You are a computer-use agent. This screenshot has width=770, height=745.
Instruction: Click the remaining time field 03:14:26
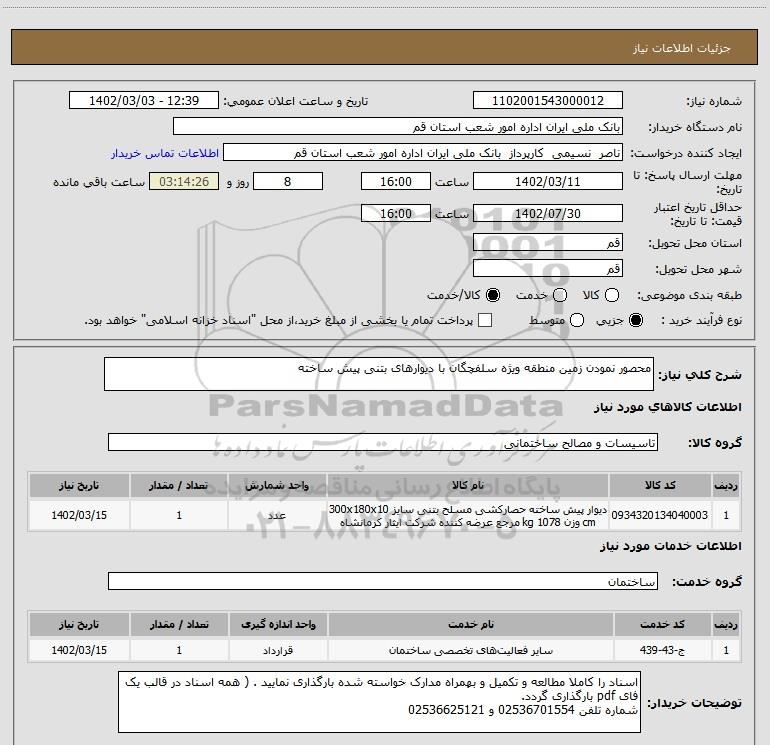[x=184, y=182]
